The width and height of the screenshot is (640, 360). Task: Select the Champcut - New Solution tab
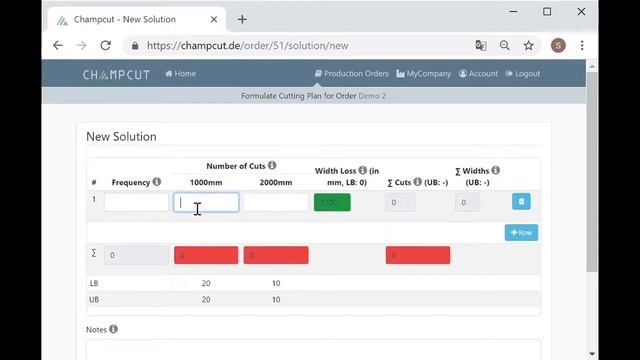pyautogui.click(x=137, y=20)
